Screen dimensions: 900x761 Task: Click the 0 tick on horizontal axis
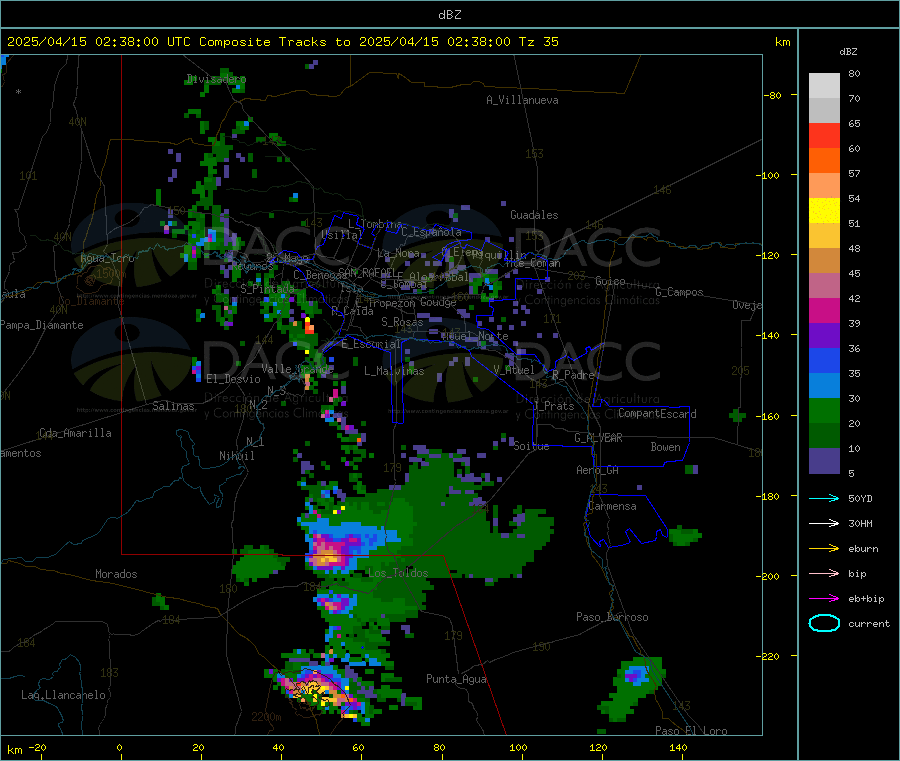point(119,747)
